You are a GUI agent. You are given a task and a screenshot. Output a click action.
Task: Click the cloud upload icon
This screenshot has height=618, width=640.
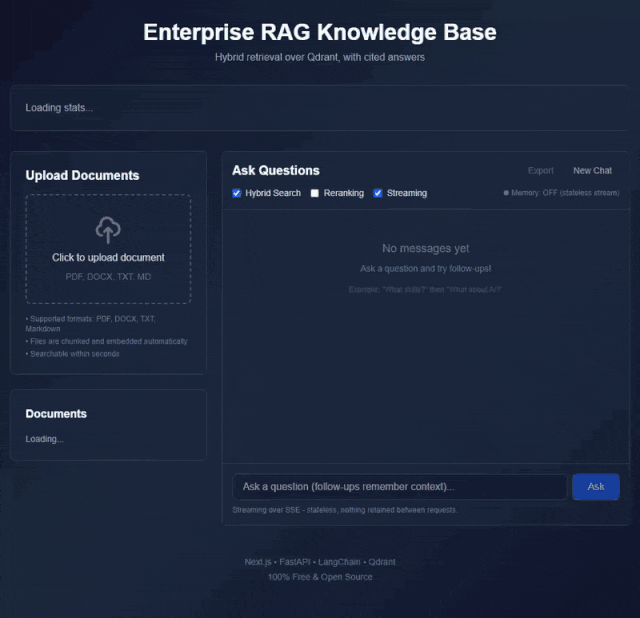[x=108, y=230]
